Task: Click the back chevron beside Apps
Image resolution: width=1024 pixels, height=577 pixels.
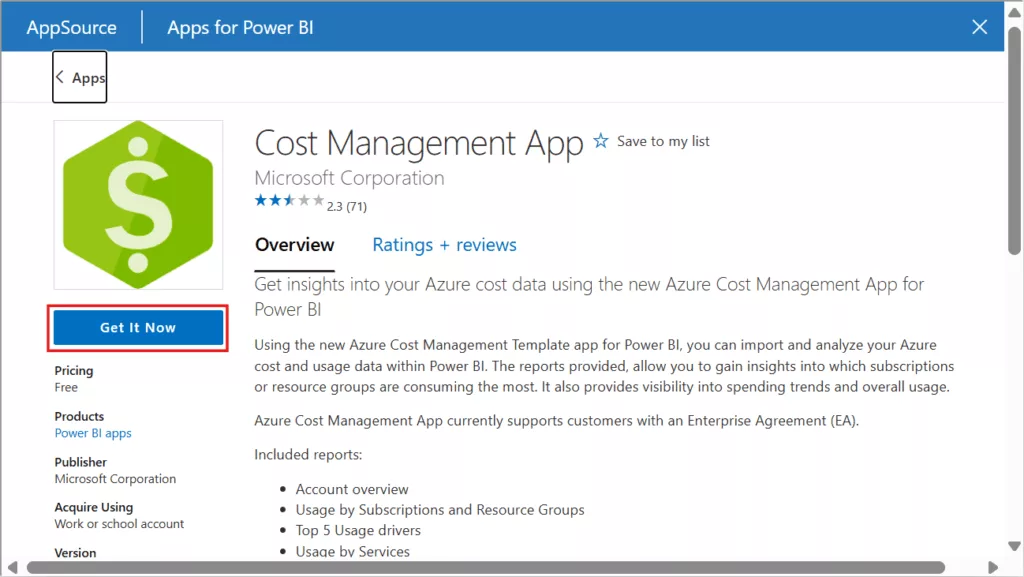Action: click(59, 77)
